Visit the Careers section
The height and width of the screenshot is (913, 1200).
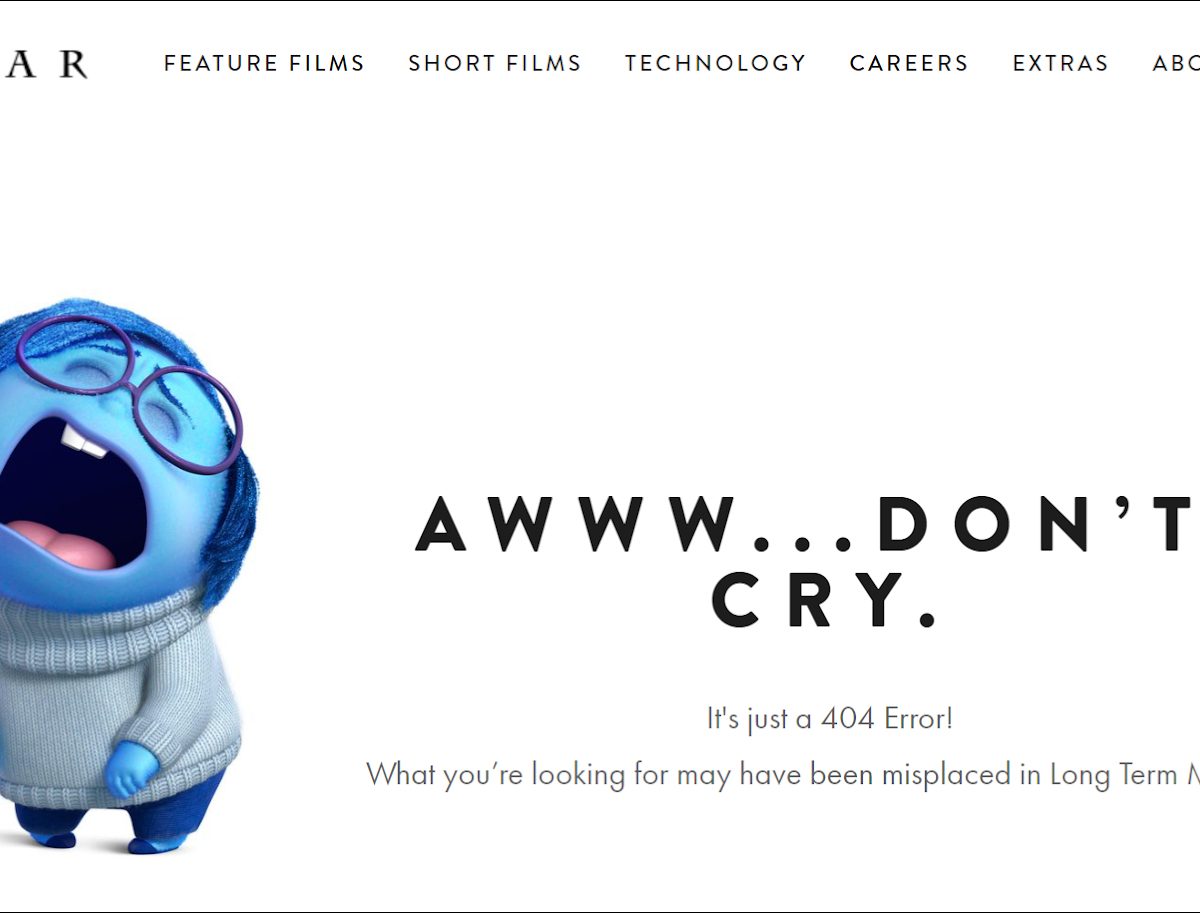coord(909,63)
